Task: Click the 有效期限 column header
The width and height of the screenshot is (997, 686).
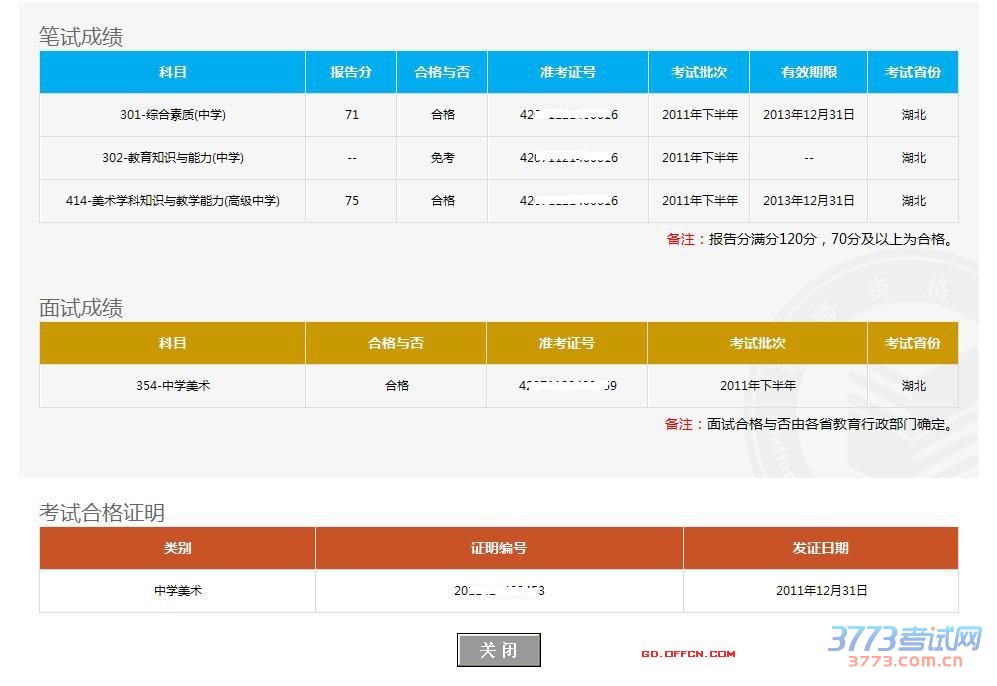Action: tap(808, 73)
